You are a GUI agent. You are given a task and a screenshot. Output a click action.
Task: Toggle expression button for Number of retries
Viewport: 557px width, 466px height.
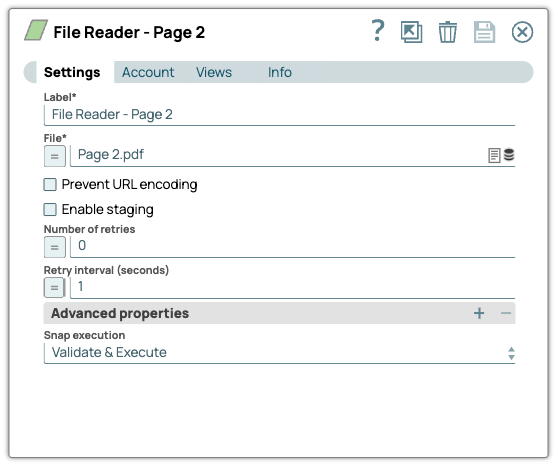point(55,247)
